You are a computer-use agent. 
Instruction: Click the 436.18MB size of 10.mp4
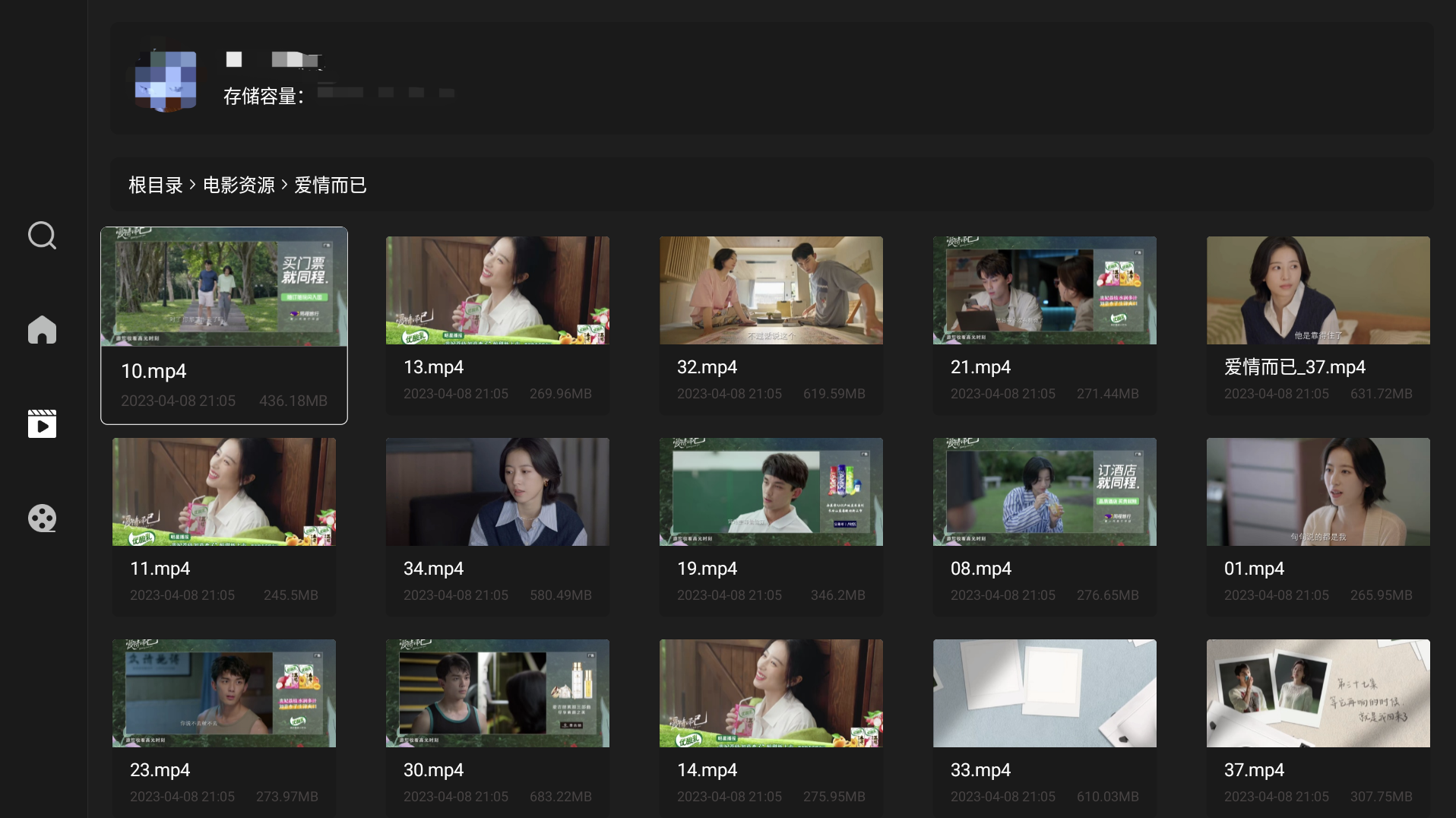[x=293, y=401]
